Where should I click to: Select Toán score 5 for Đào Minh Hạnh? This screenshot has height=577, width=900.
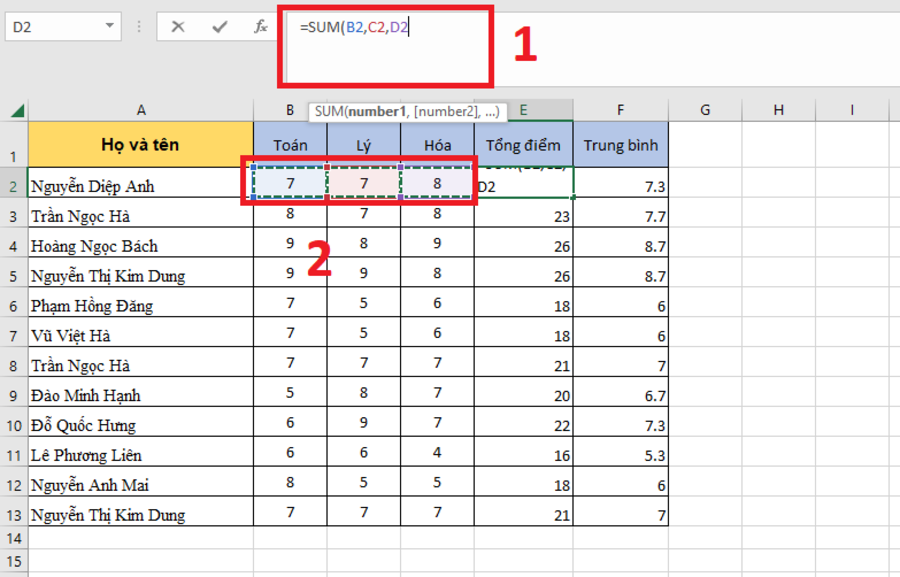(290, 392)
